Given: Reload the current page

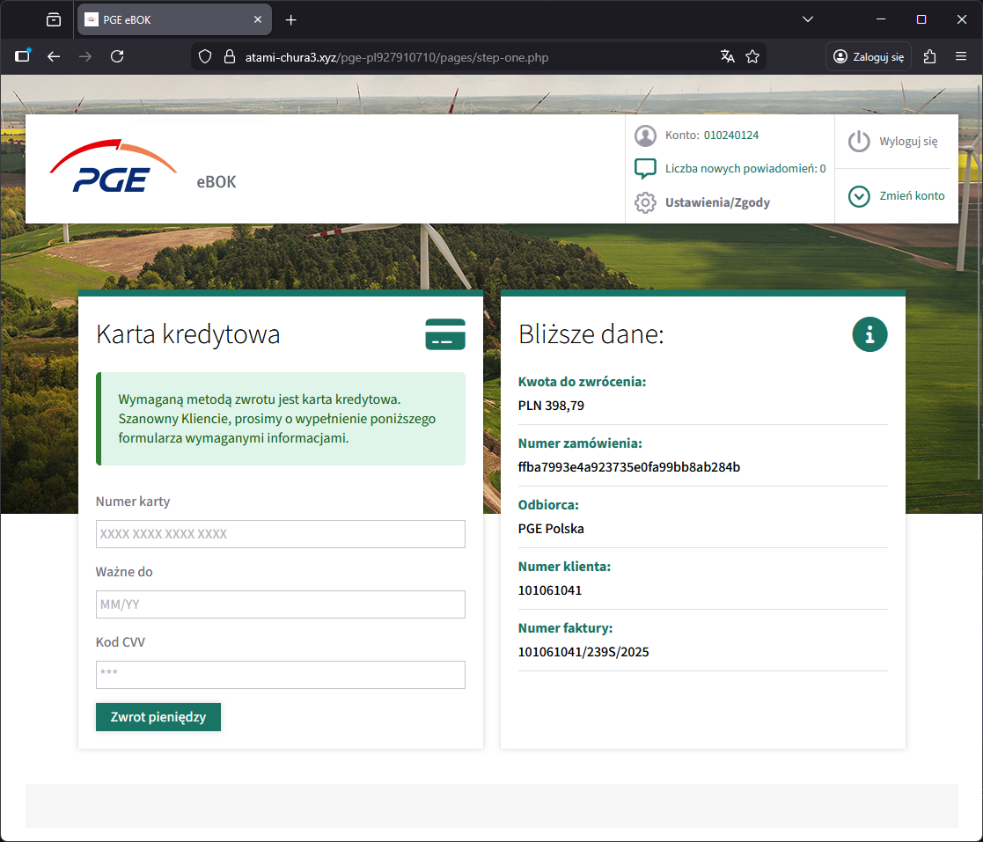Looking at the screenshot, I should 117,57.
